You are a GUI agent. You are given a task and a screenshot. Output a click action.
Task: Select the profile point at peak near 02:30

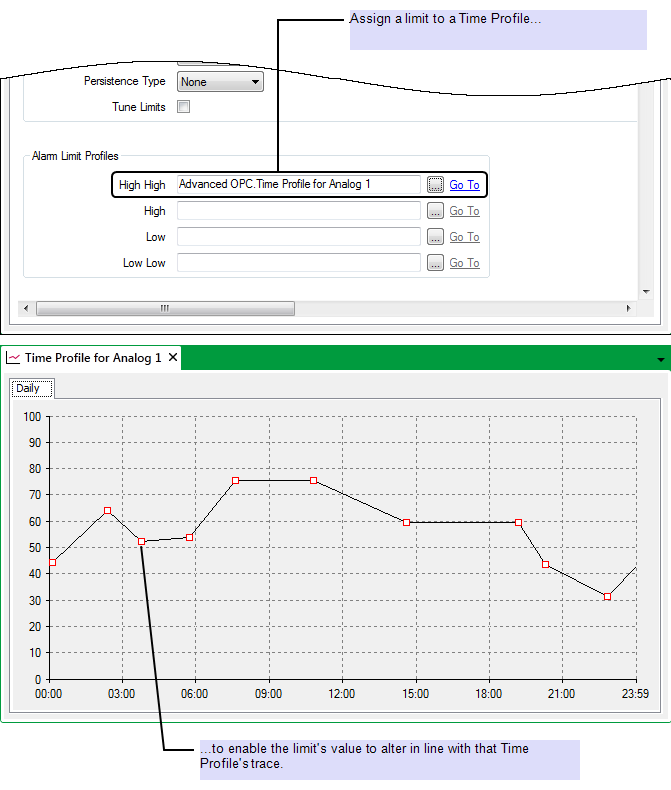click(108, 511)
